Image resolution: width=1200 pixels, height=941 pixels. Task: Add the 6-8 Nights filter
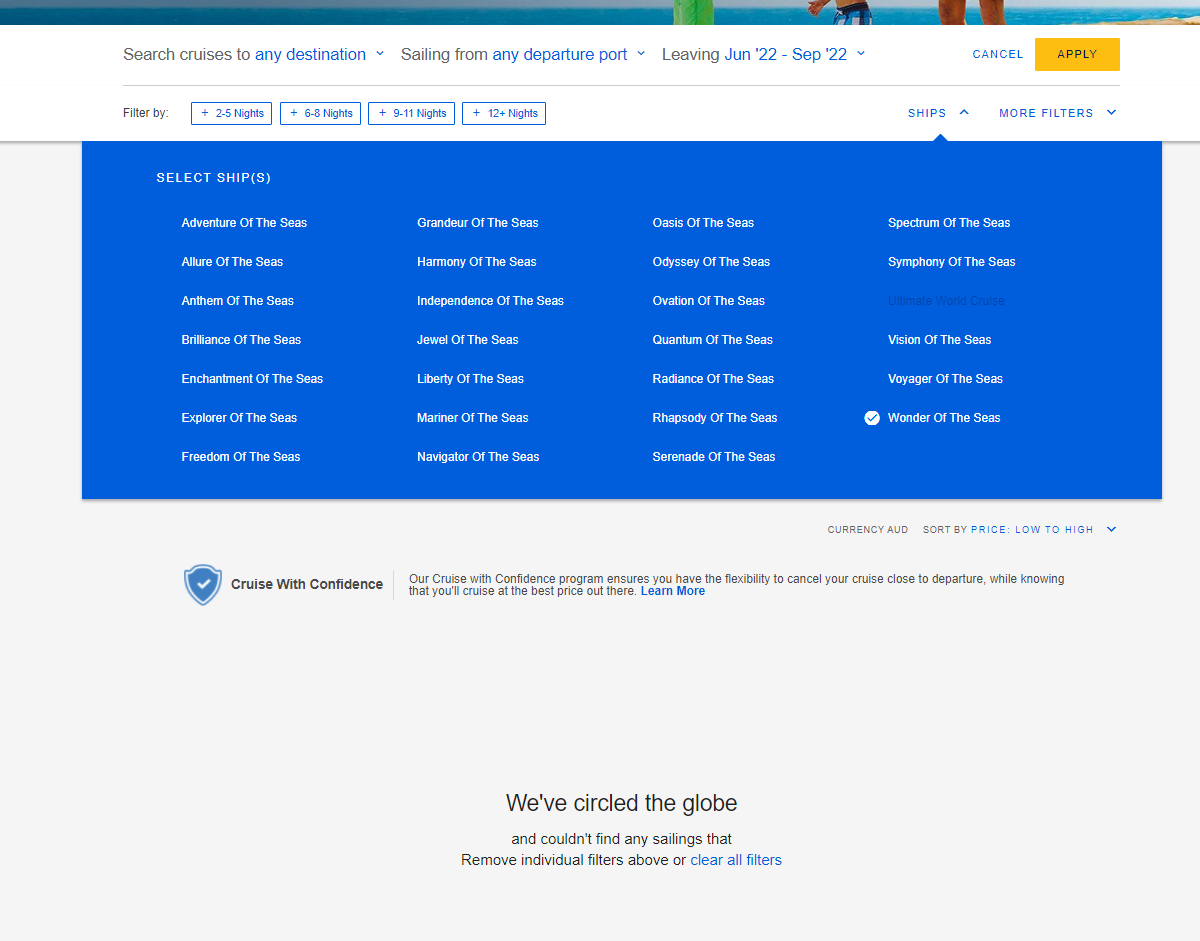pos(320,113)
